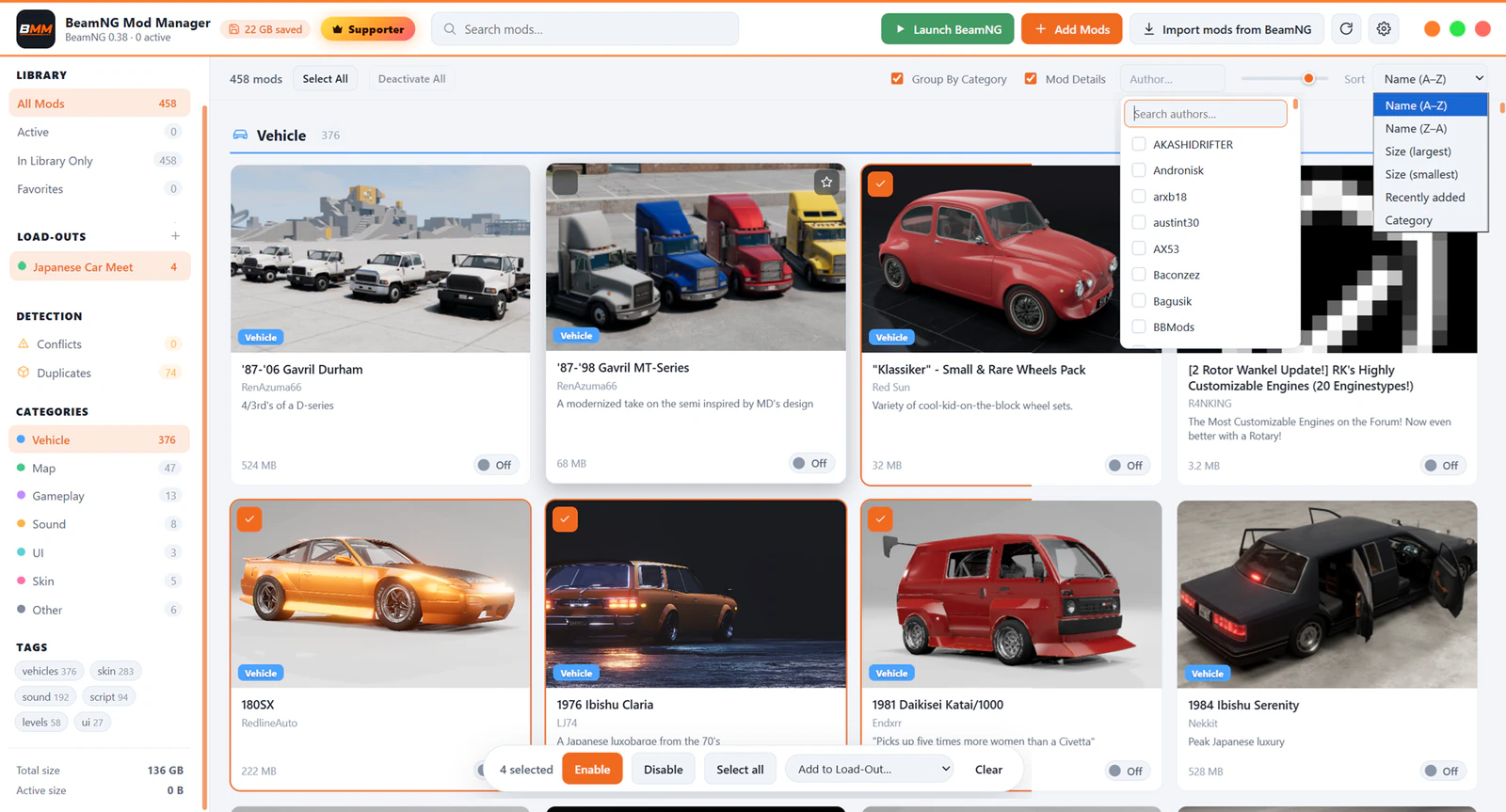The width and height of the screenshot is (1506, 812).
Task: Launch BeamNG
Action: pyautogui.click(x=948, y=29)
